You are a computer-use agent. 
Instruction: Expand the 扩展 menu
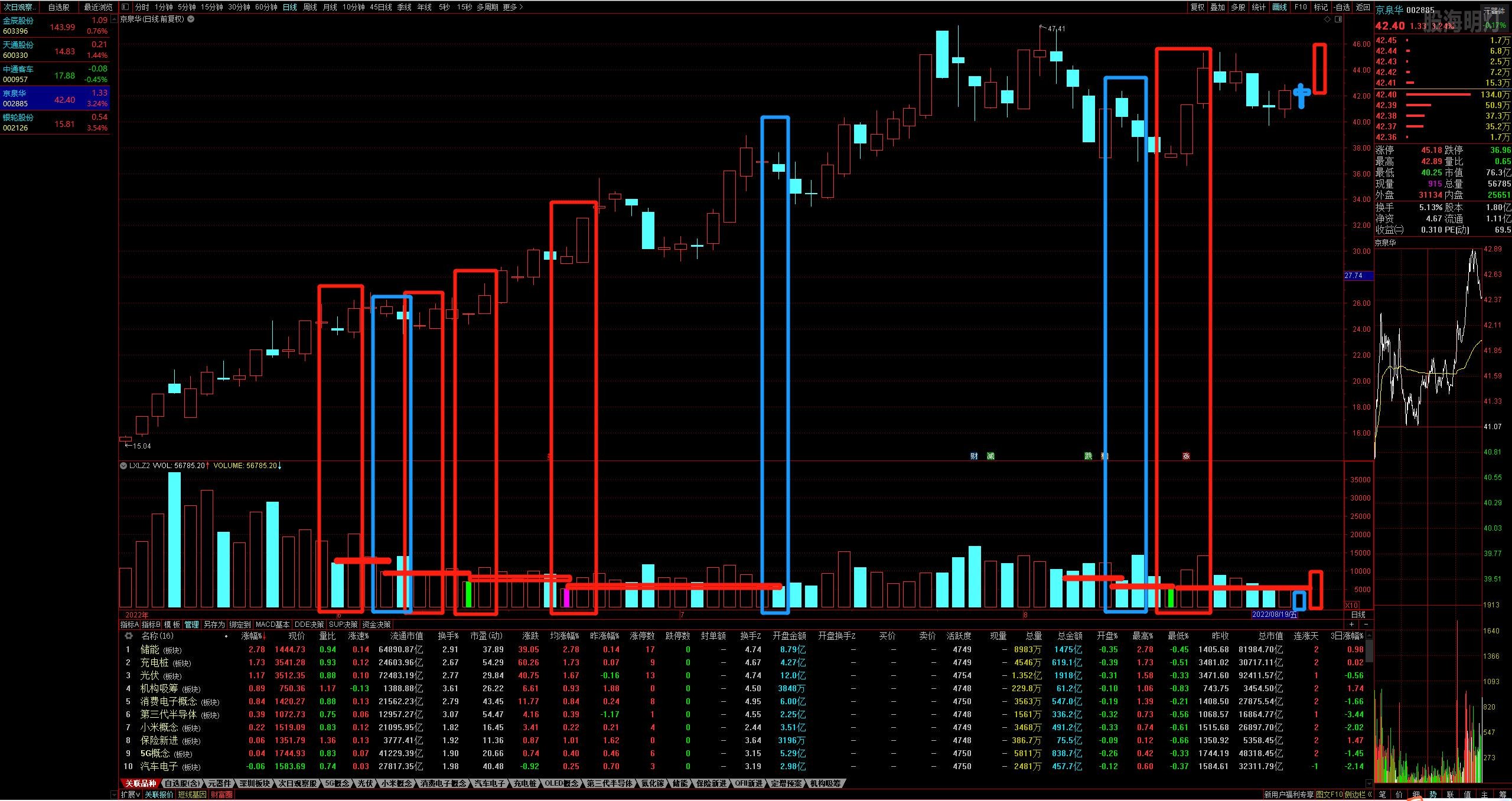pyautogui.click(x=131, y=795)
